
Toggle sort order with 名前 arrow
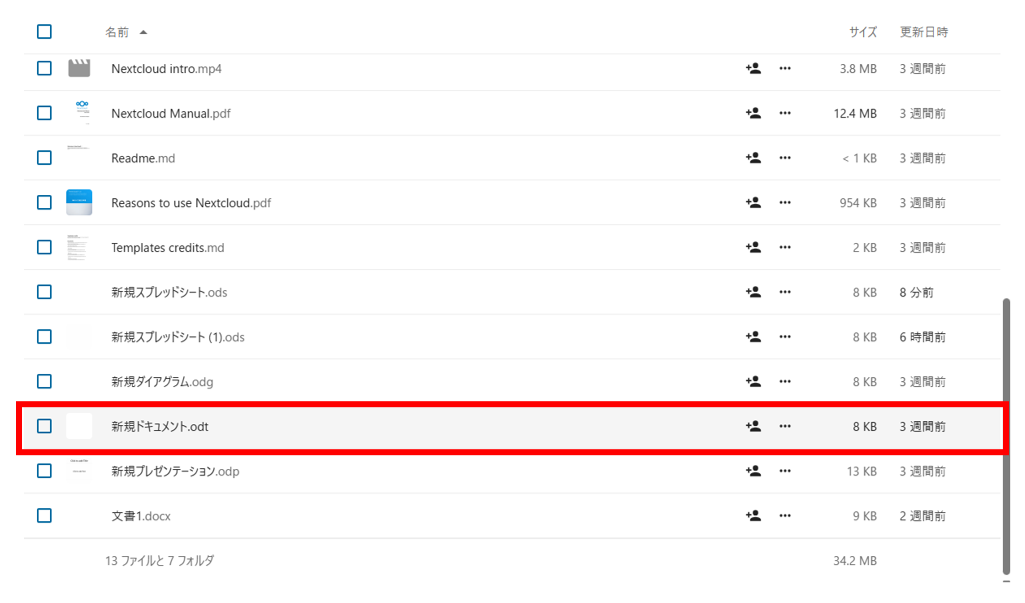143,32
